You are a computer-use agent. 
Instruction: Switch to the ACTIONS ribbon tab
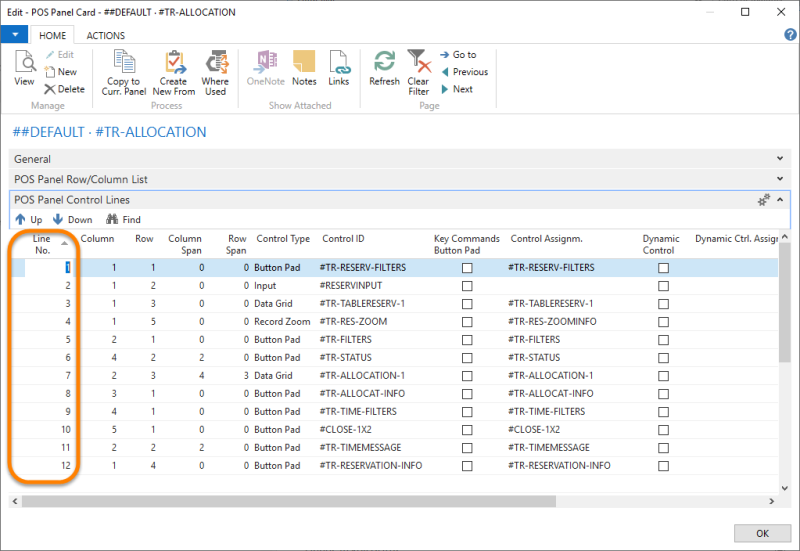(x=106, y=35)
